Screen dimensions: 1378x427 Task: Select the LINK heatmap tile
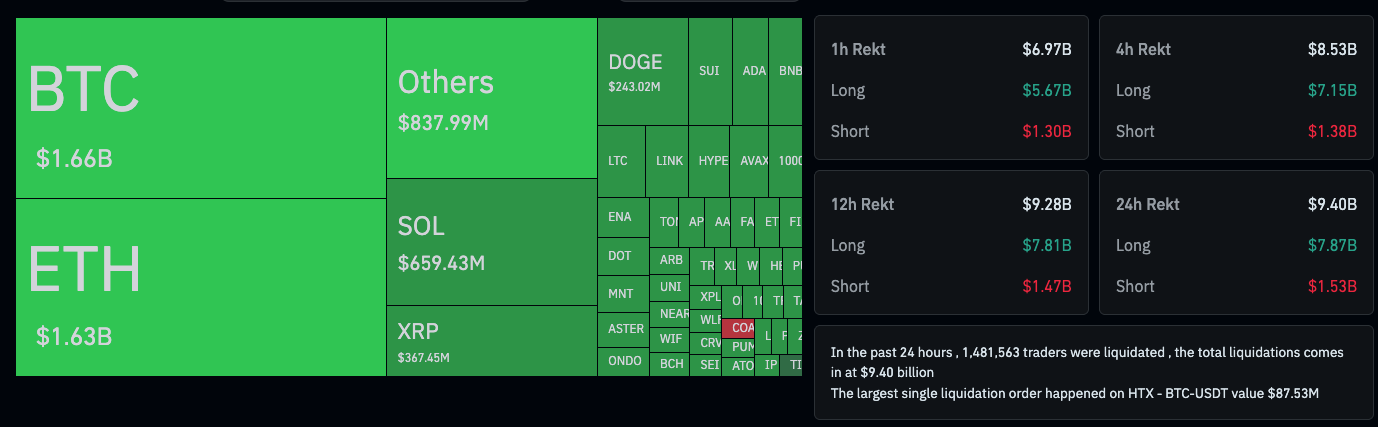point(669,161)
